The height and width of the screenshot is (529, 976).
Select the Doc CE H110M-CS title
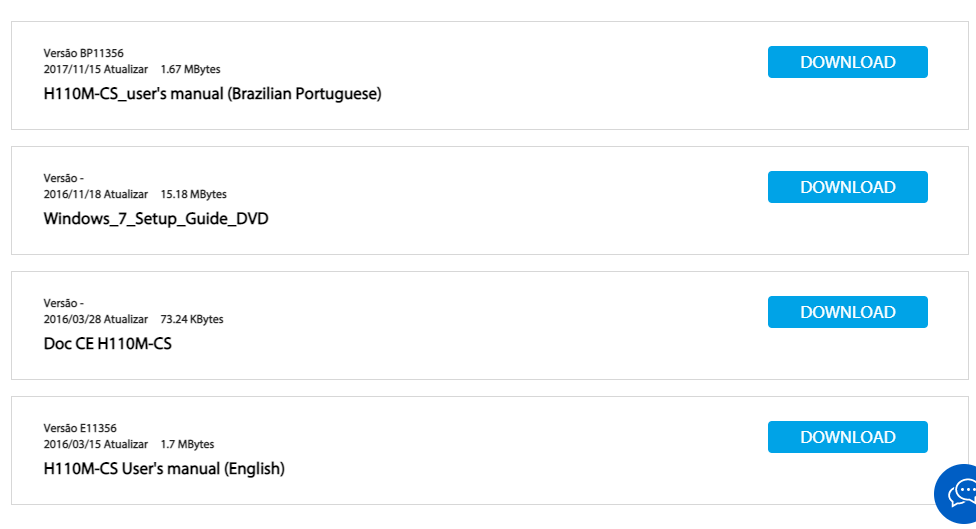pos(108,344)
